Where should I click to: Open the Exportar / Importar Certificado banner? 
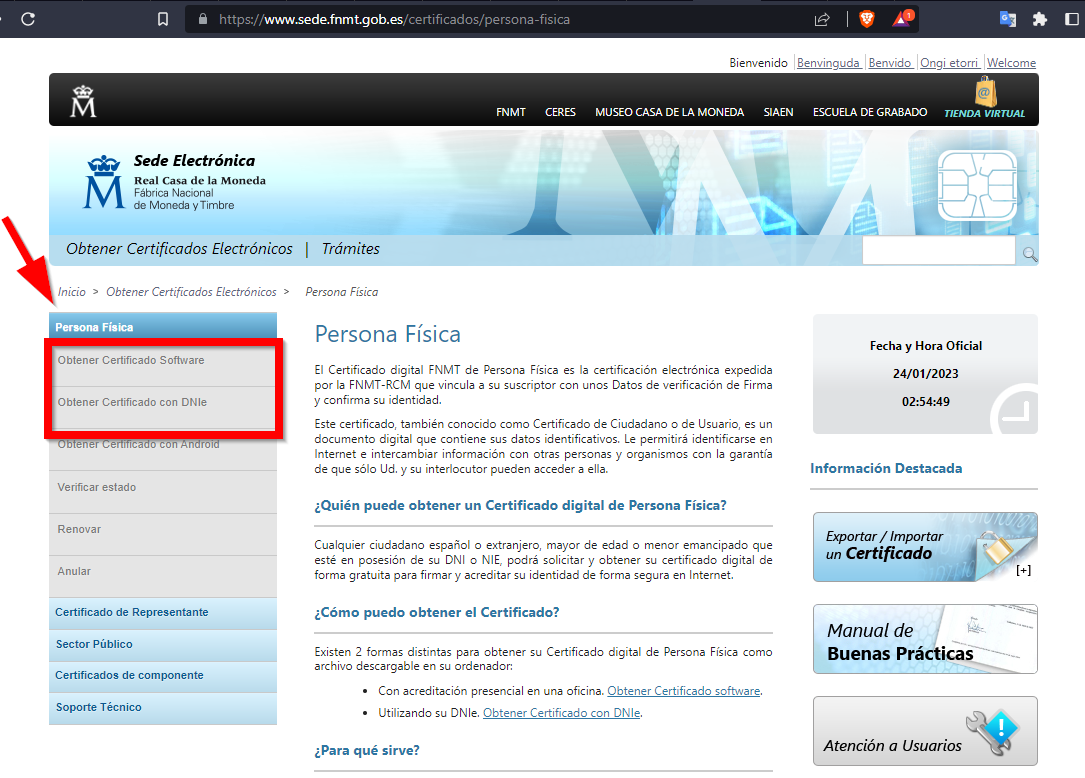[924, 546]
